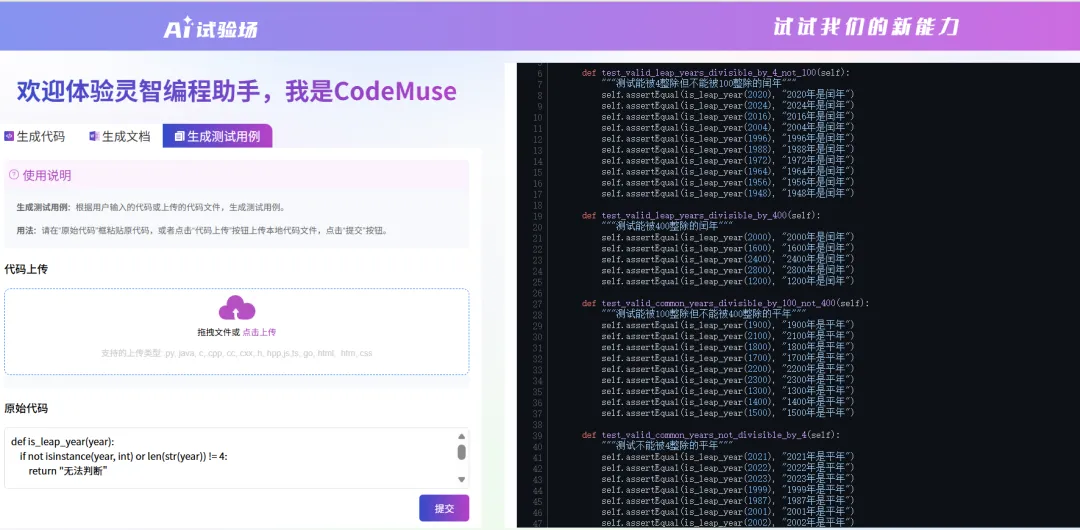Click the AI试验场 logo
The height and width of the screenshot is (530, 1080).
211,28
